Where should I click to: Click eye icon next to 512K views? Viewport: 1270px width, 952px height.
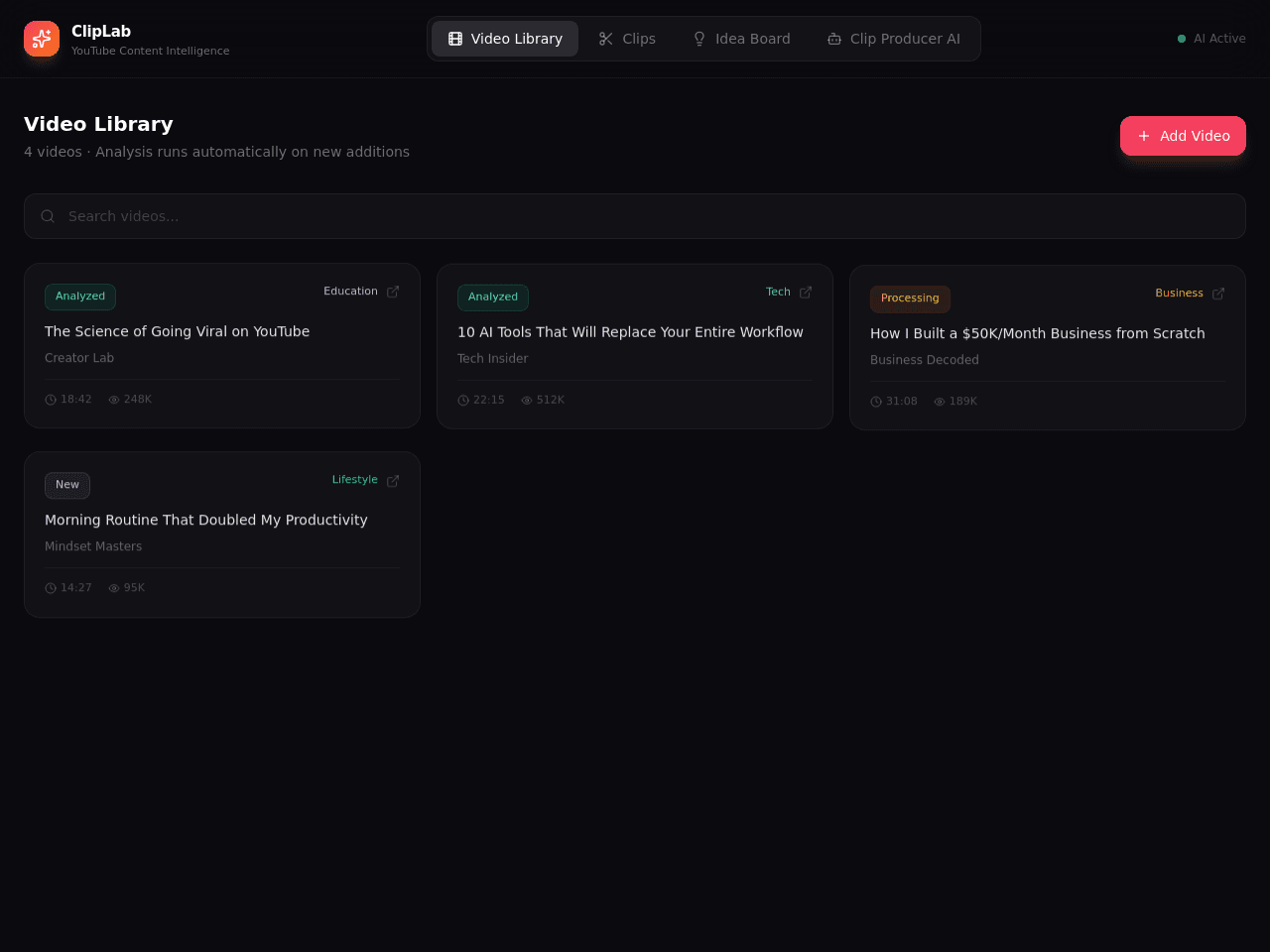[527, 401]
